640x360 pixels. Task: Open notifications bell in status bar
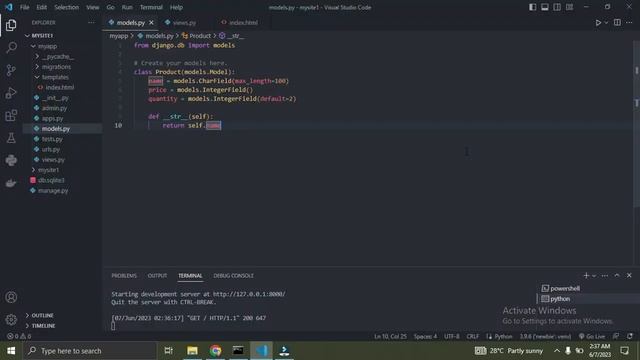(x=630, y=336)
